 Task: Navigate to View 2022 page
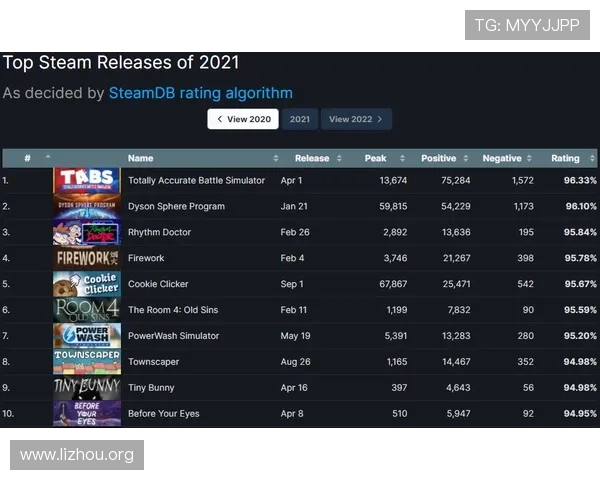pyautogui.click(x=356, y=119)
